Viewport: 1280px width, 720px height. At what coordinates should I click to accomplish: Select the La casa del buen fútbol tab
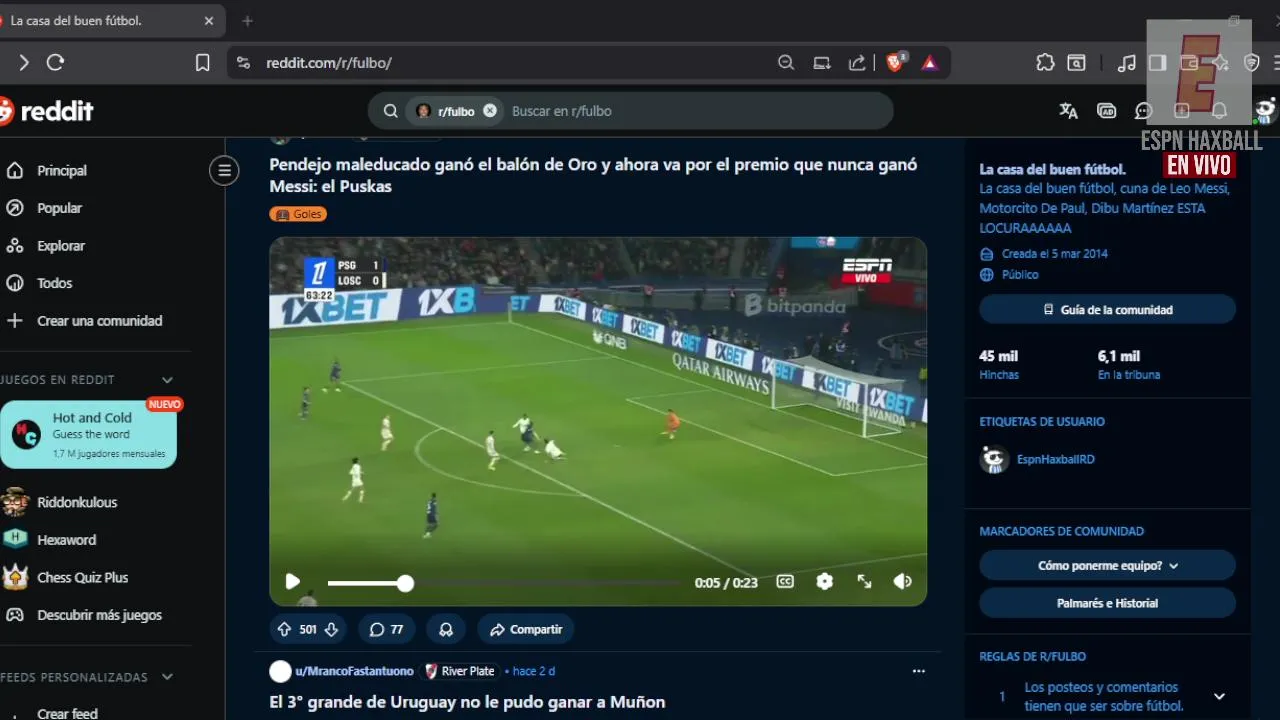pyautogui.click(x=98, y=20)
